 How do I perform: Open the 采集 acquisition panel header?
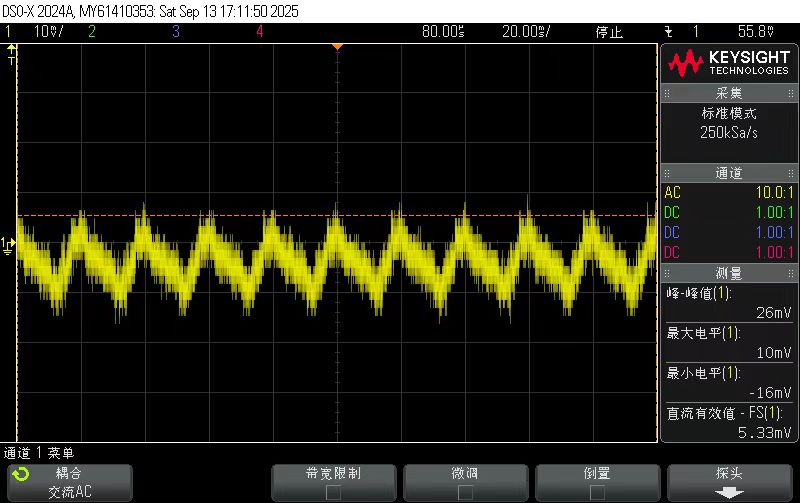(x=729, y=93)
